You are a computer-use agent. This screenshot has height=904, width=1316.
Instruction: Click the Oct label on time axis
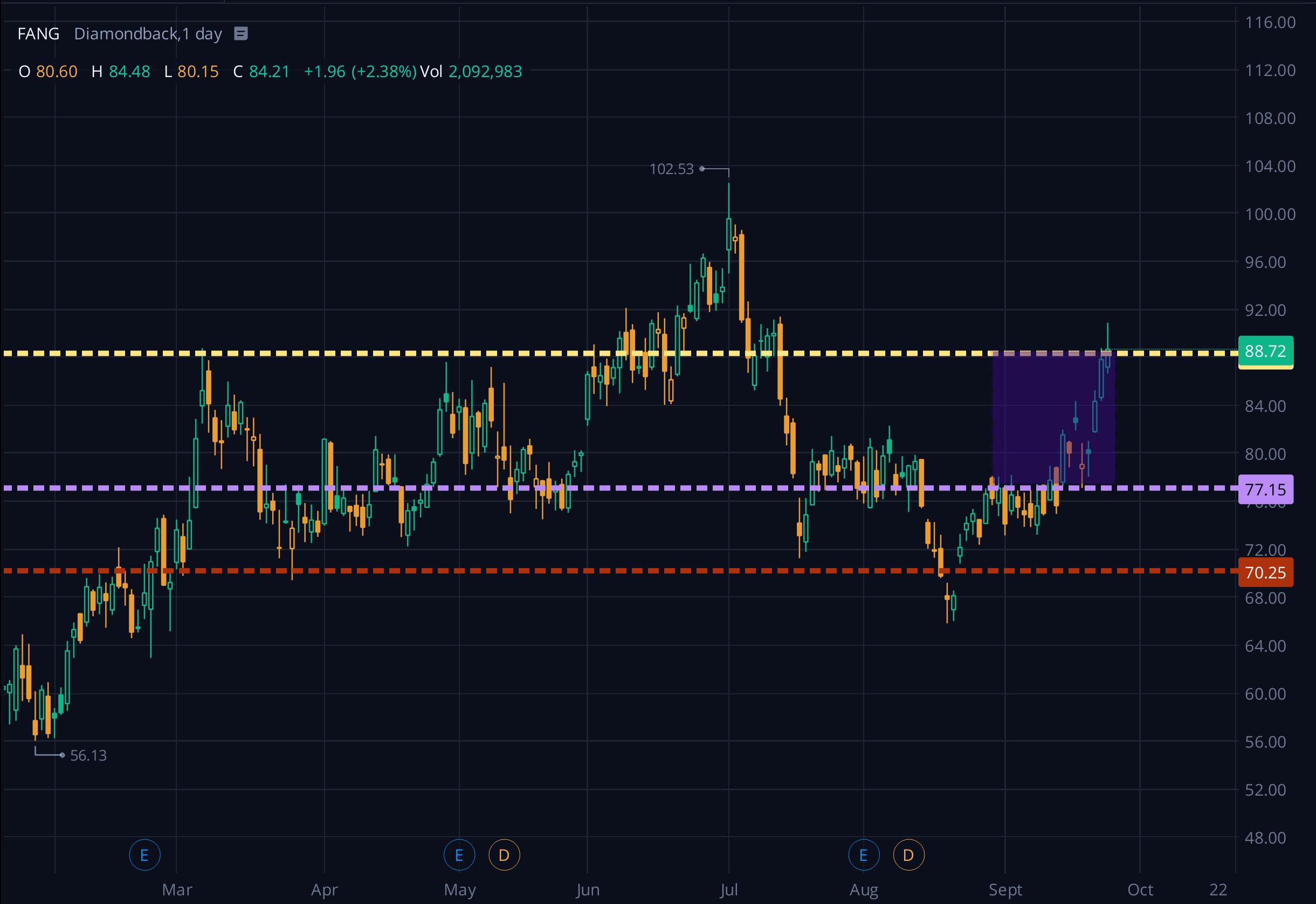1140,889
